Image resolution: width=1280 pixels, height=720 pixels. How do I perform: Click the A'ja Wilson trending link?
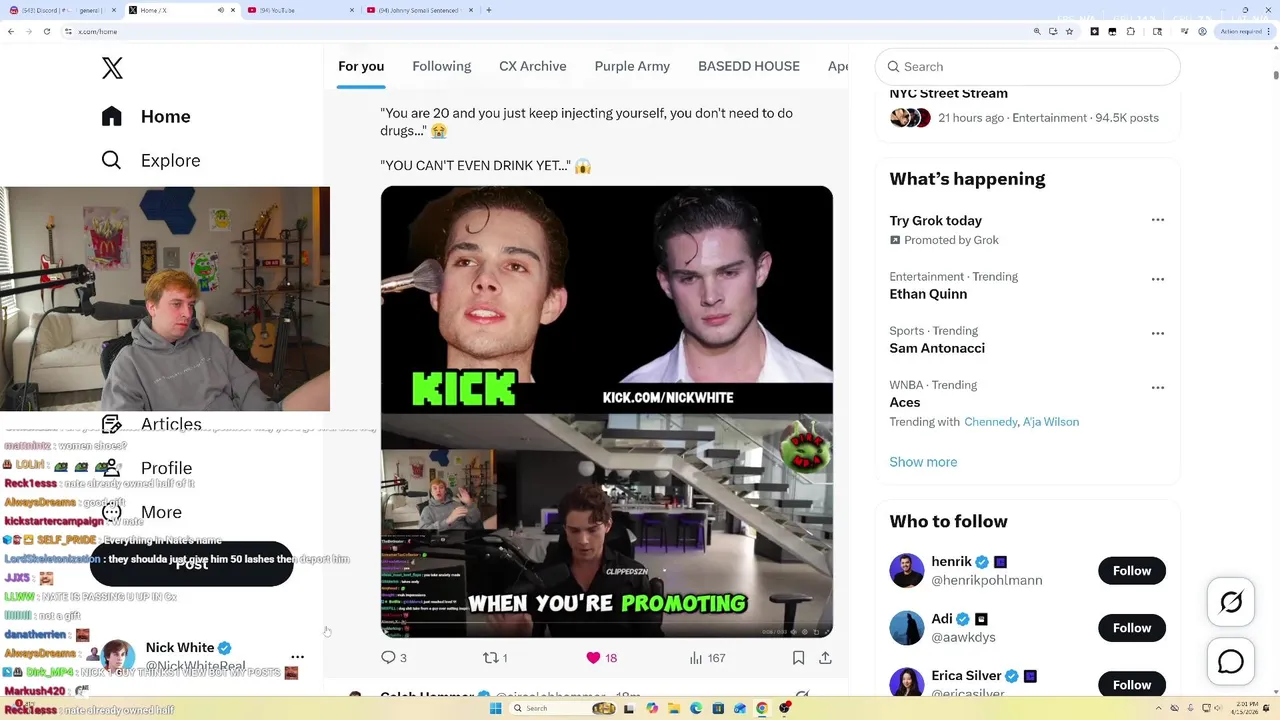(1051, 422)
